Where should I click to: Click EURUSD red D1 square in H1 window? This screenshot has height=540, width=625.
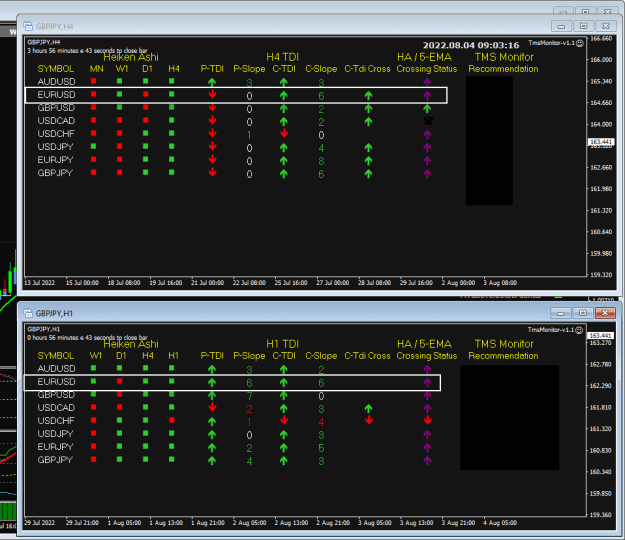pos(120,381)
